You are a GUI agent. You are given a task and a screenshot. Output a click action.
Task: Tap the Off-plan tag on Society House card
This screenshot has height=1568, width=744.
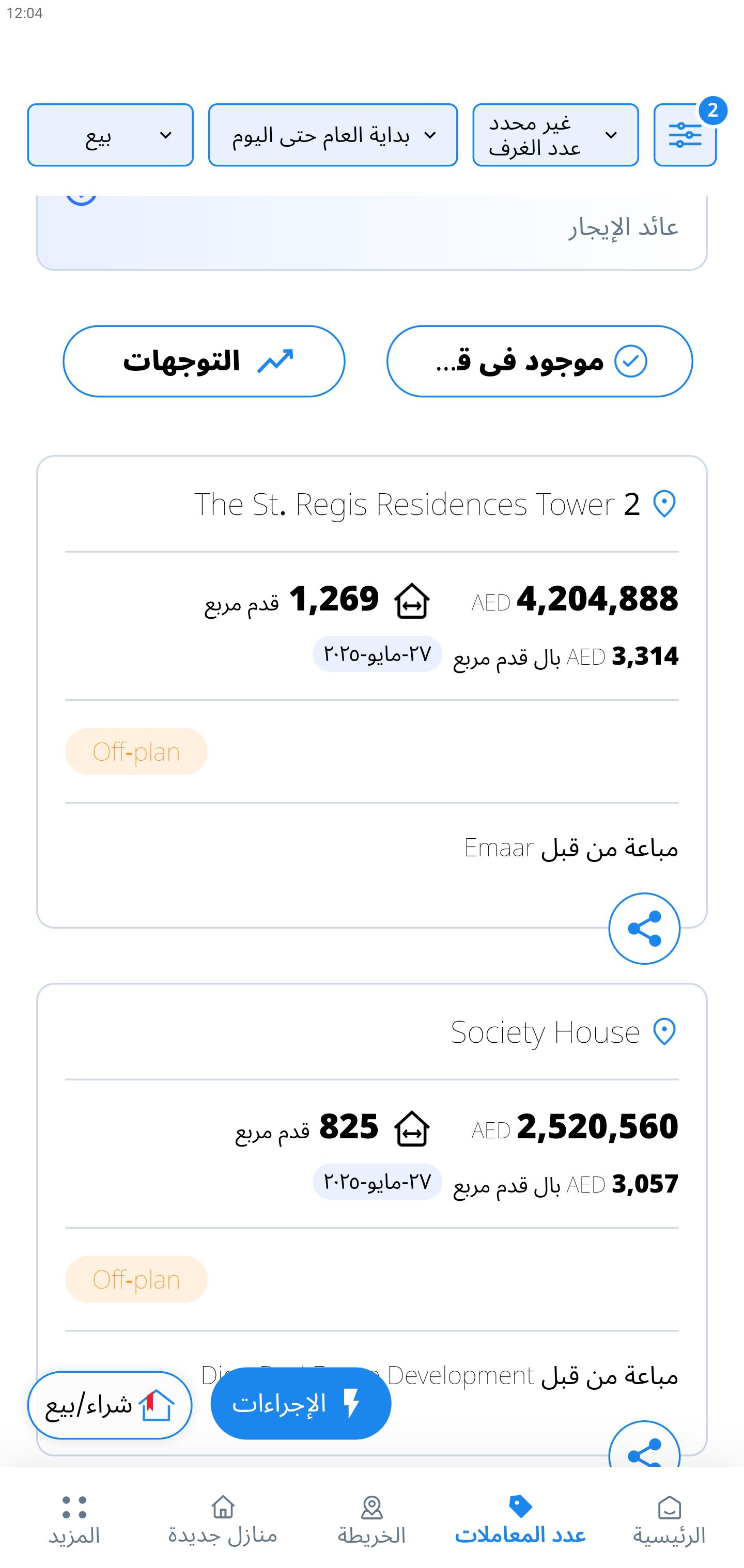136,1279
